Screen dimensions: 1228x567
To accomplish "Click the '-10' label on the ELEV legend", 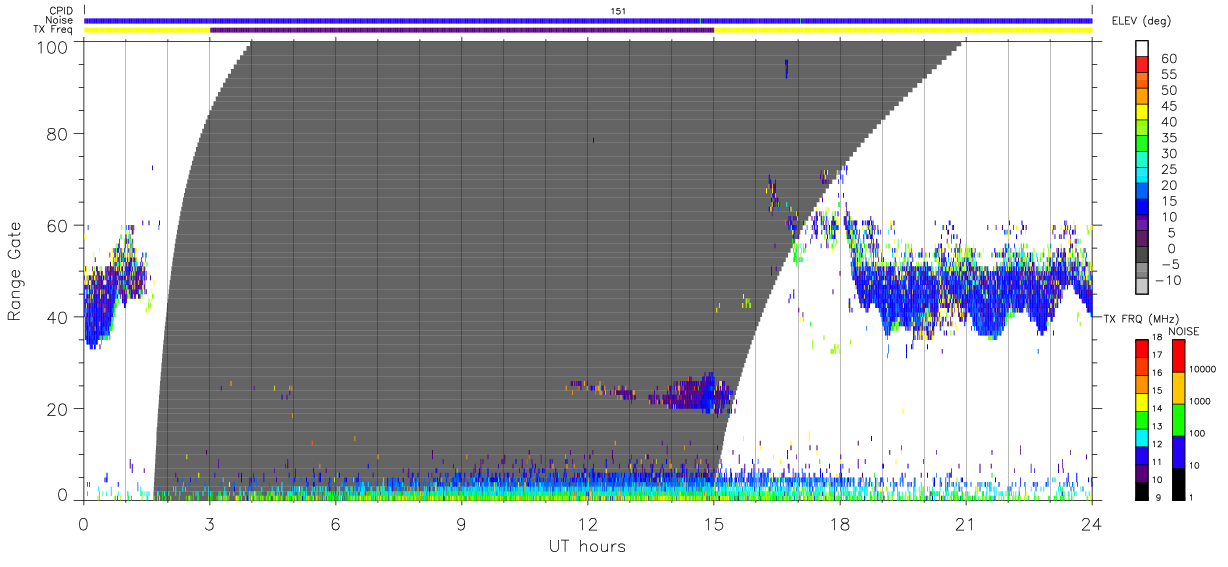I will pyautogui.click(x=1168, y=280).
